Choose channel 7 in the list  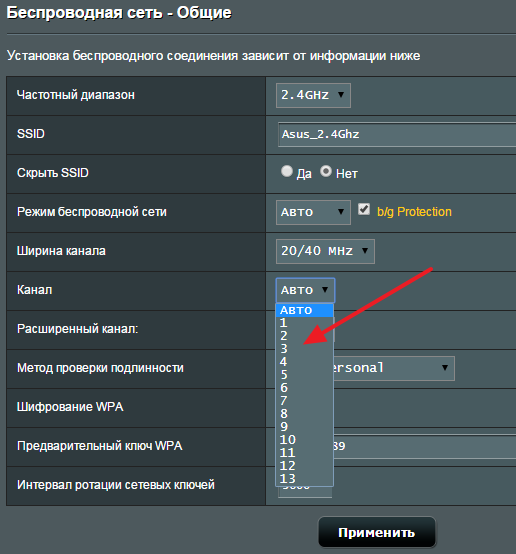tap(304, 401)
